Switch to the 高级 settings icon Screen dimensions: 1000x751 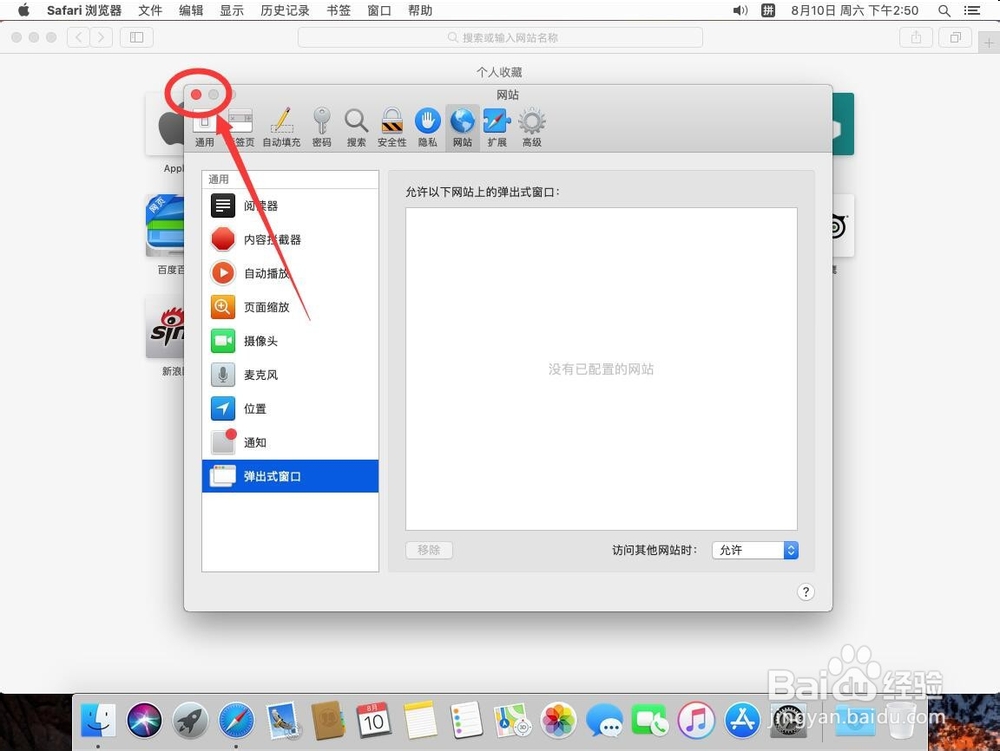point(531,124)
